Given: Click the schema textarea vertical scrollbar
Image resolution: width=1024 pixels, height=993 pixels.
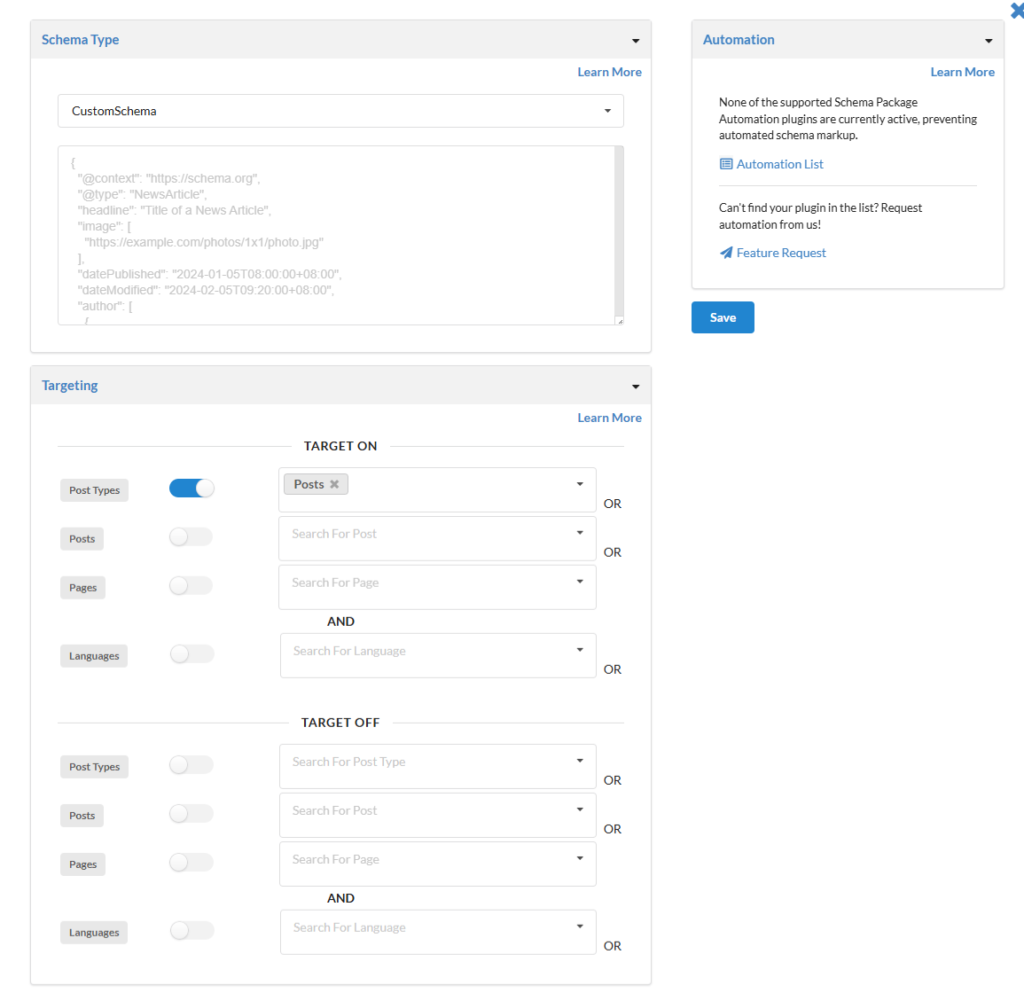Looking at the screenshot, I should 619,230.
